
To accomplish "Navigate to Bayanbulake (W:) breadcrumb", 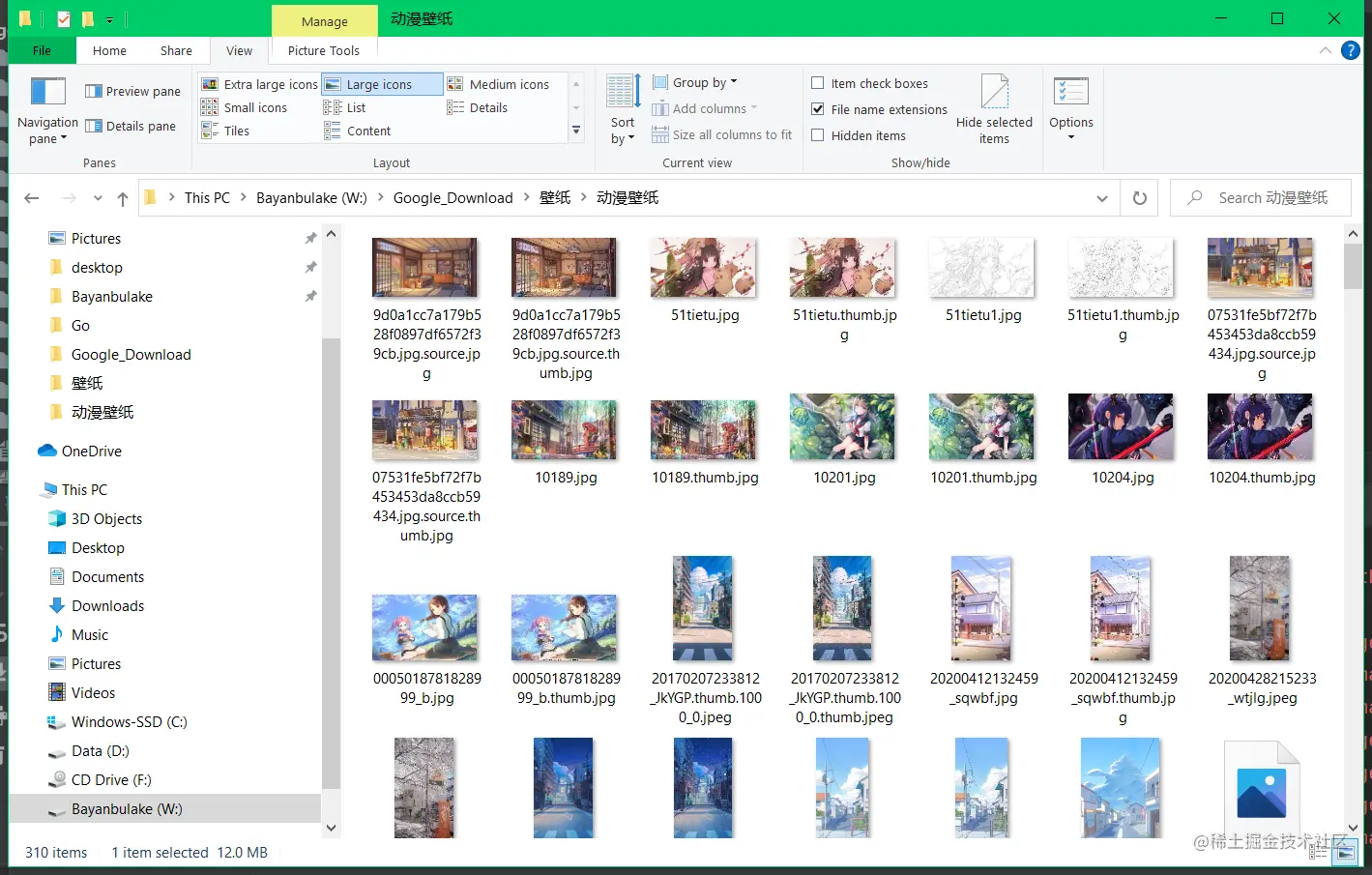I will pos(311,198).
